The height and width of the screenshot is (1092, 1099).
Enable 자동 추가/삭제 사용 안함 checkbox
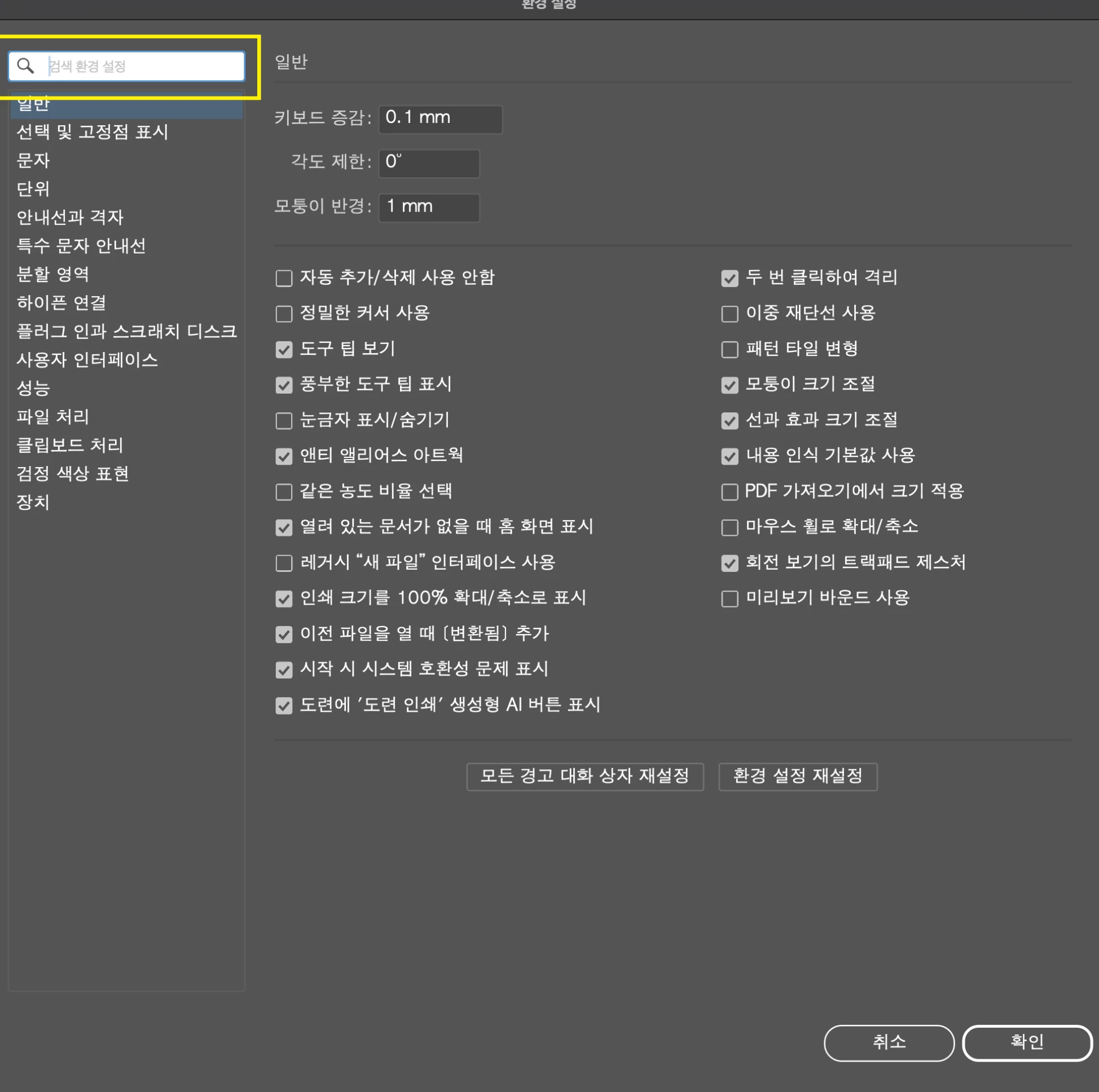(284, 278)
